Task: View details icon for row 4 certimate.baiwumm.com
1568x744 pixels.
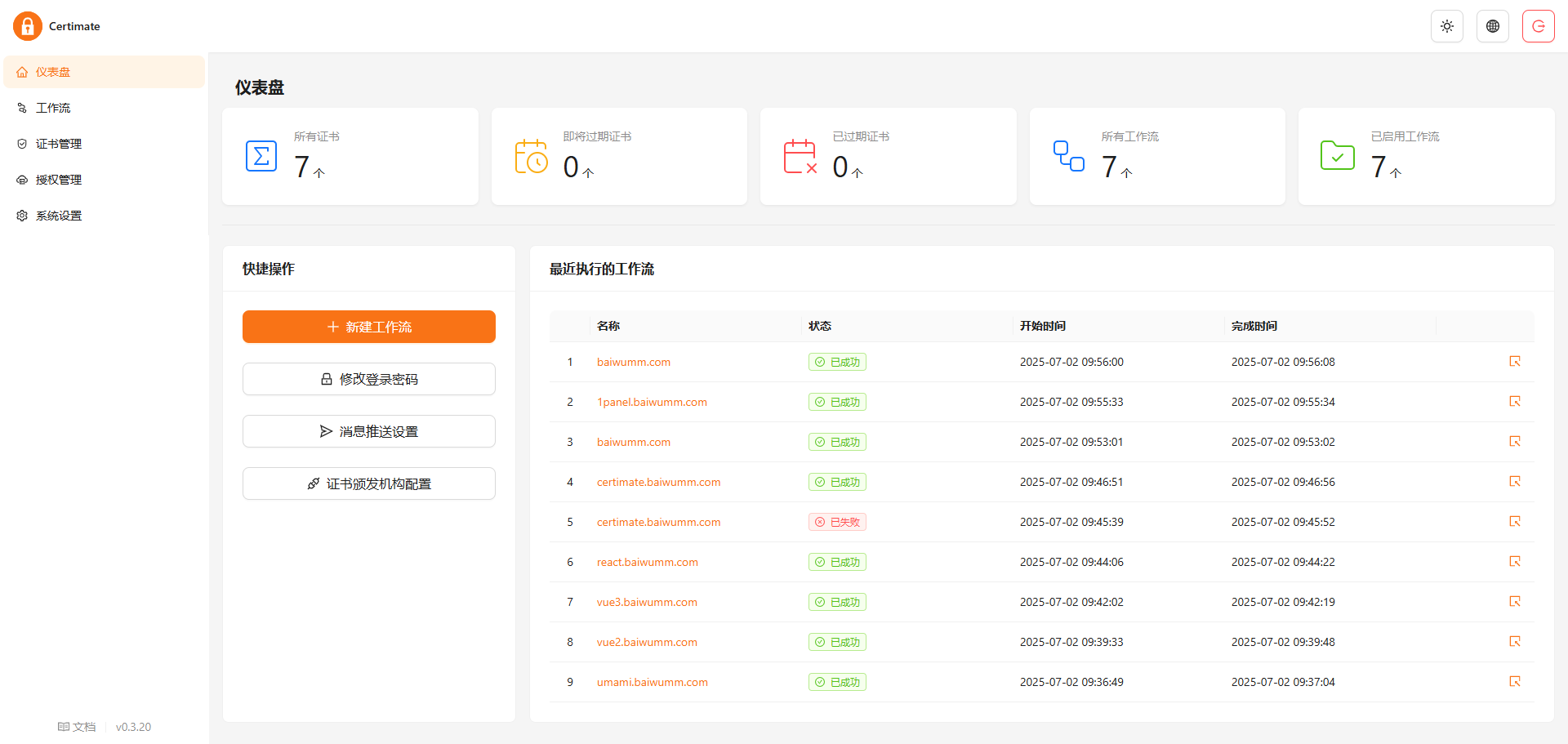Action: click(x=1515, y=481)
